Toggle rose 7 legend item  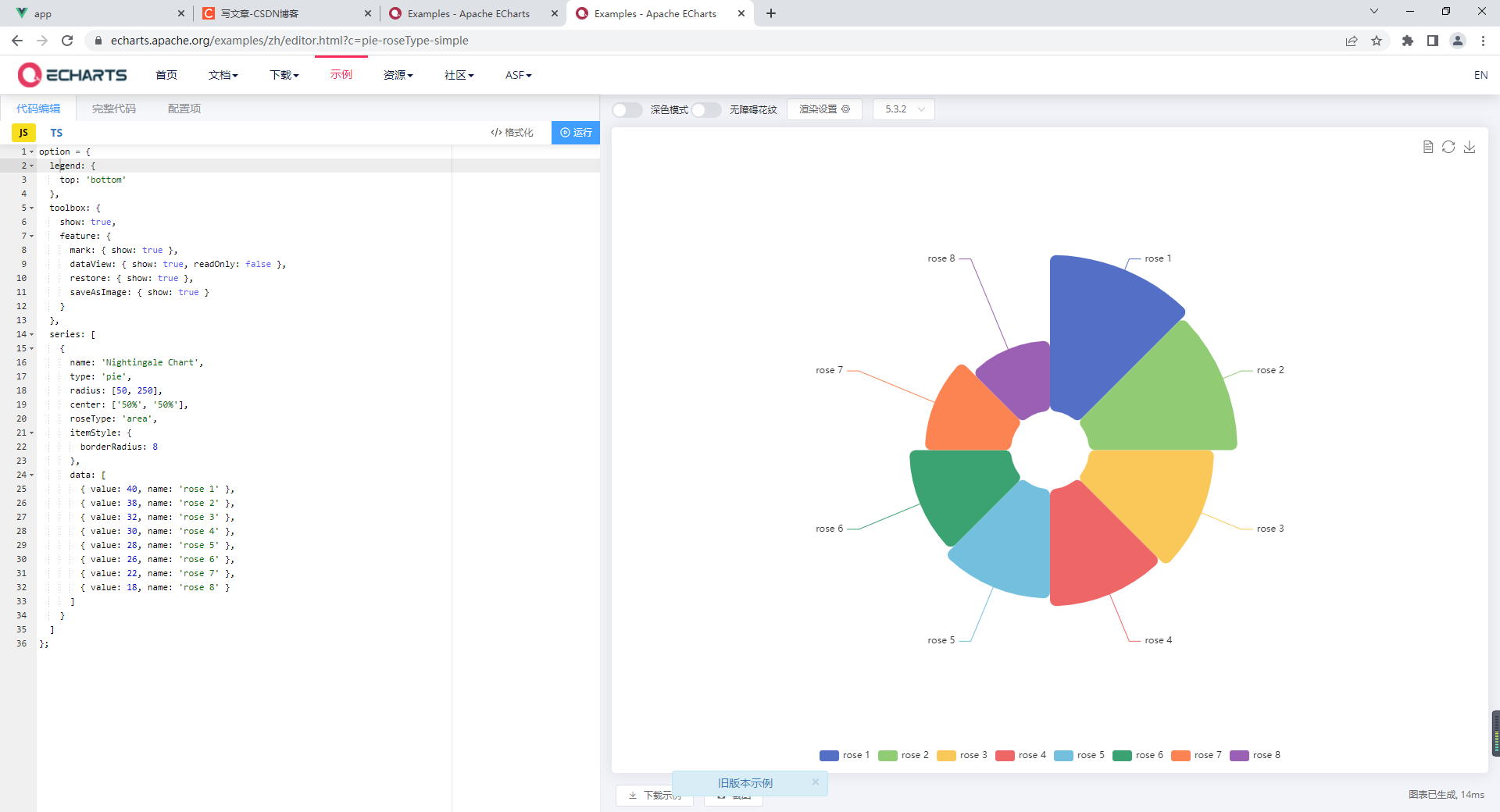[1196, 755]
